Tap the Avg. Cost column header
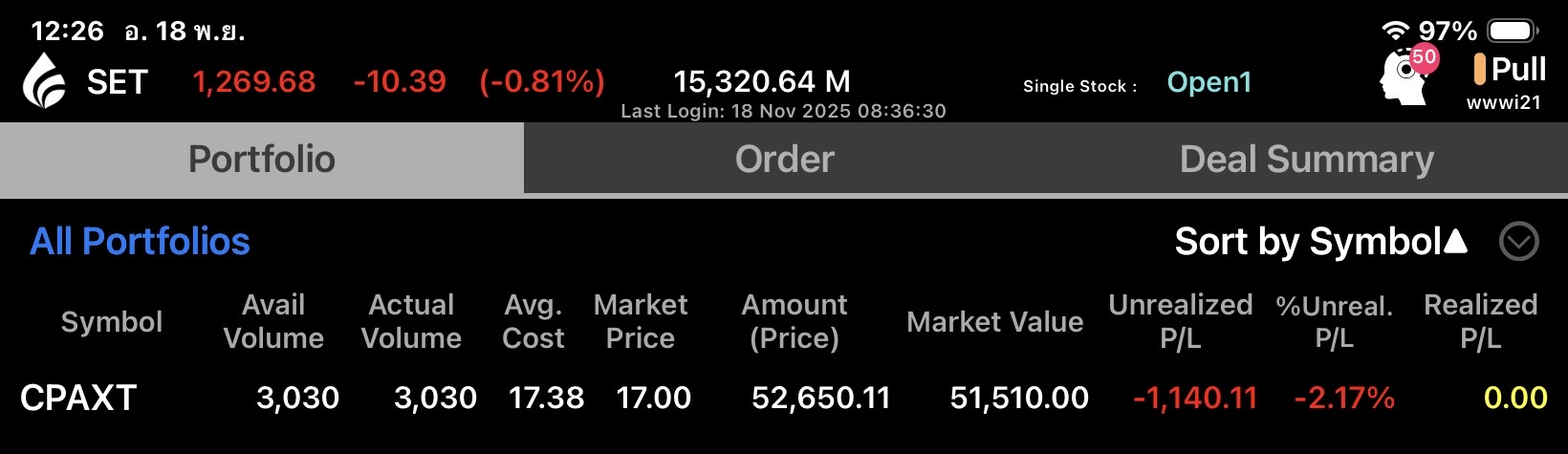The height and width of the screenshot is (454, 1568). [x=533, y=321]
